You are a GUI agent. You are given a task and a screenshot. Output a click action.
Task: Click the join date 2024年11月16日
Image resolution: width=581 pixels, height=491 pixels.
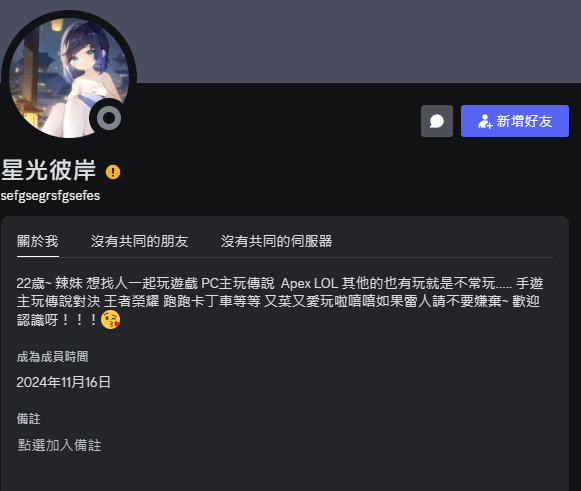tap(63, 382)
